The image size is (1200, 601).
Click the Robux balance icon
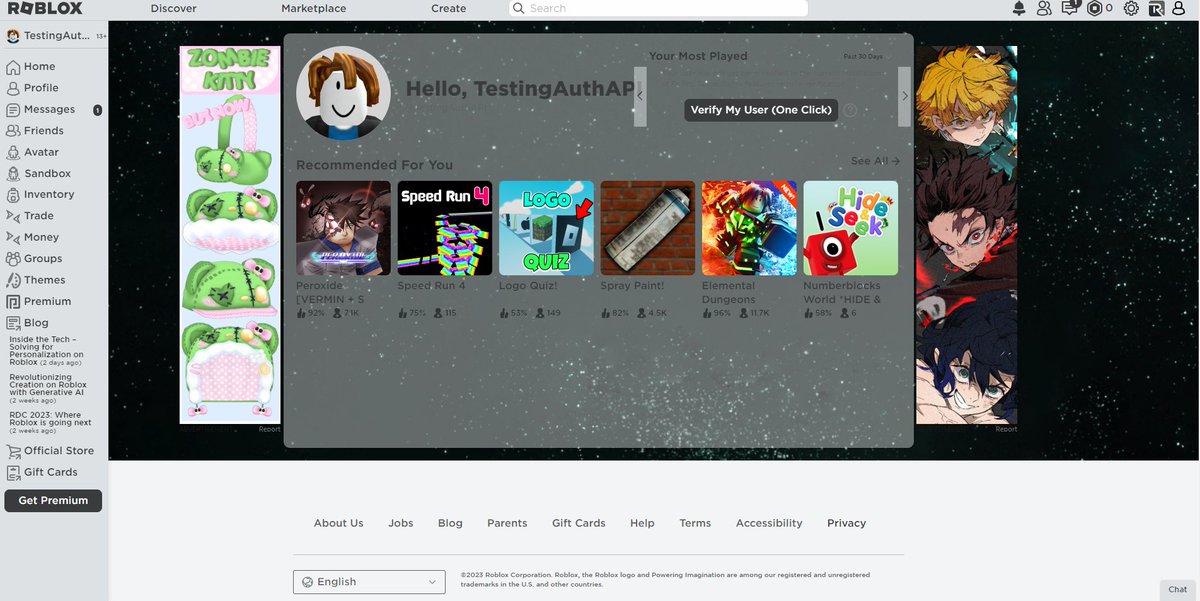(x=1095, y=9)
